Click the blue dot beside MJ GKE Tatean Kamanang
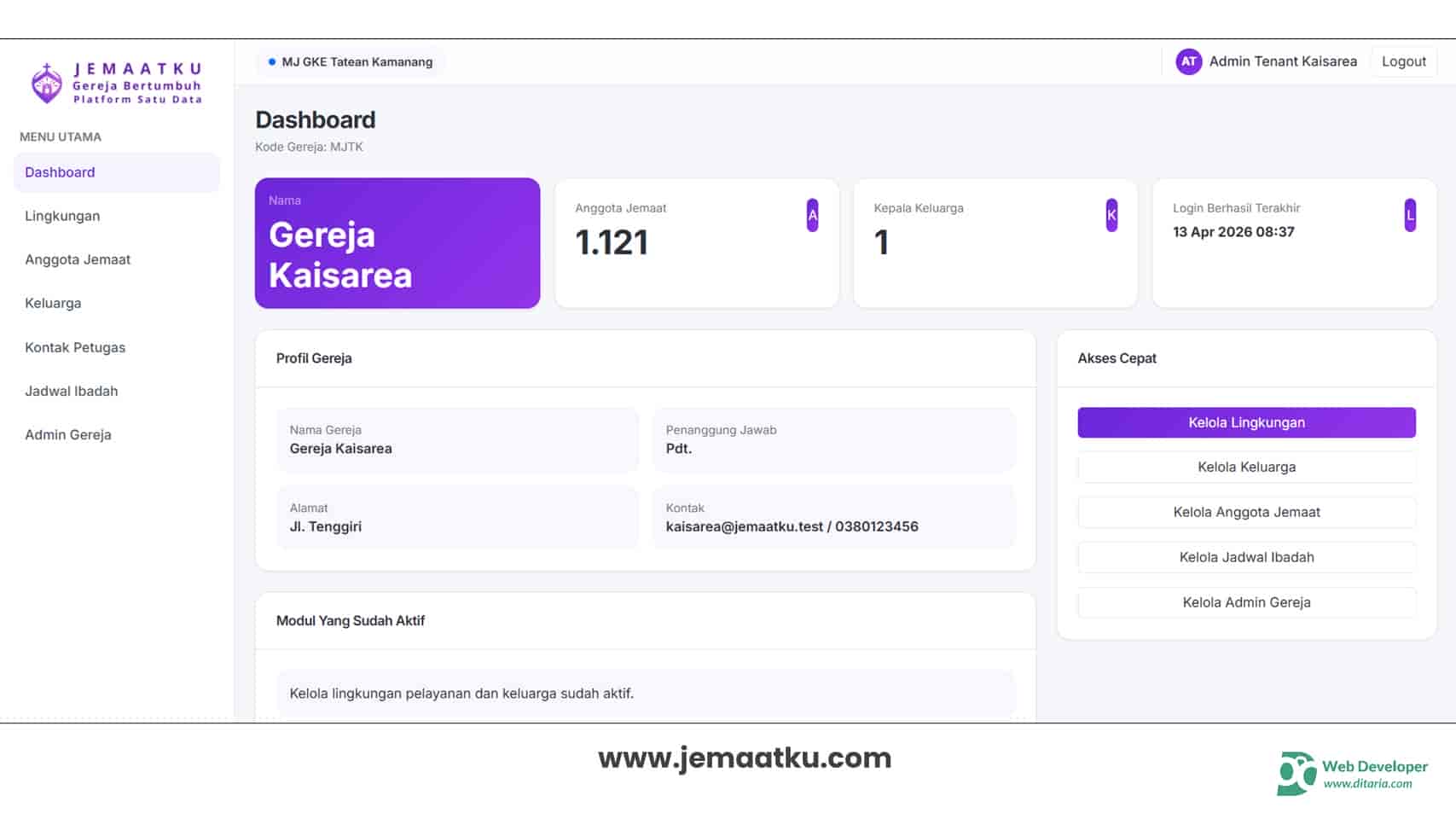 click(x=272, y=62)
